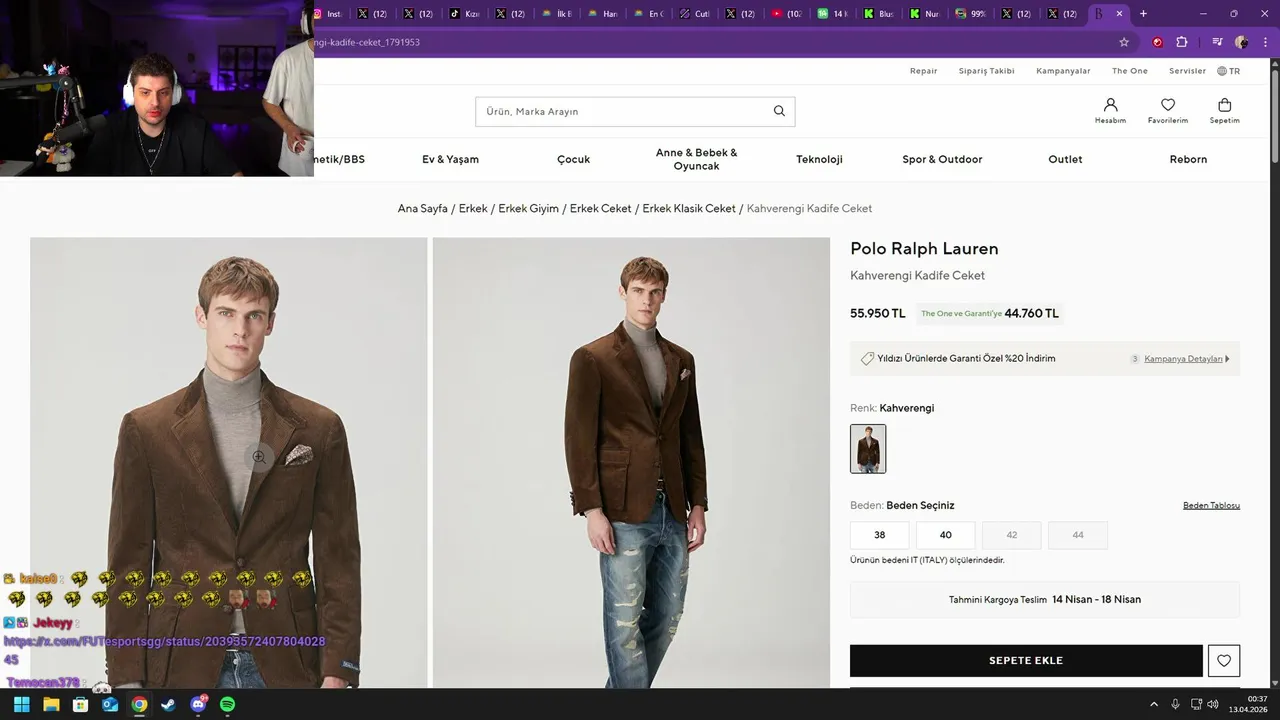
Task: Open Outlet category menu
Action: pos(1065,159)
